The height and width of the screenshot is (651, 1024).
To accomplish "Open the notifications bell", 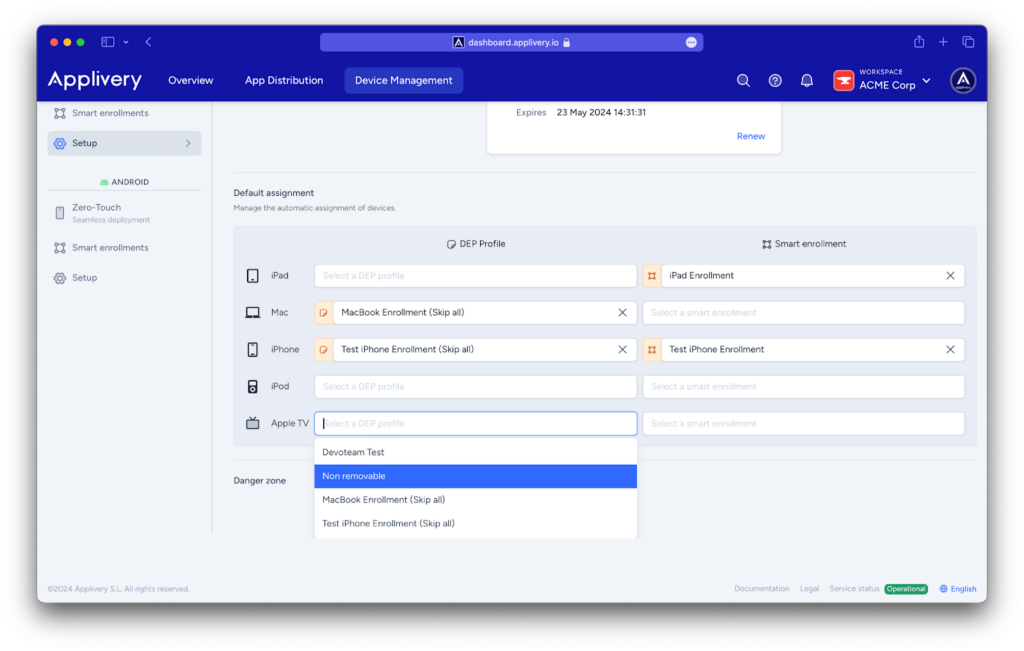I will 807,80.
